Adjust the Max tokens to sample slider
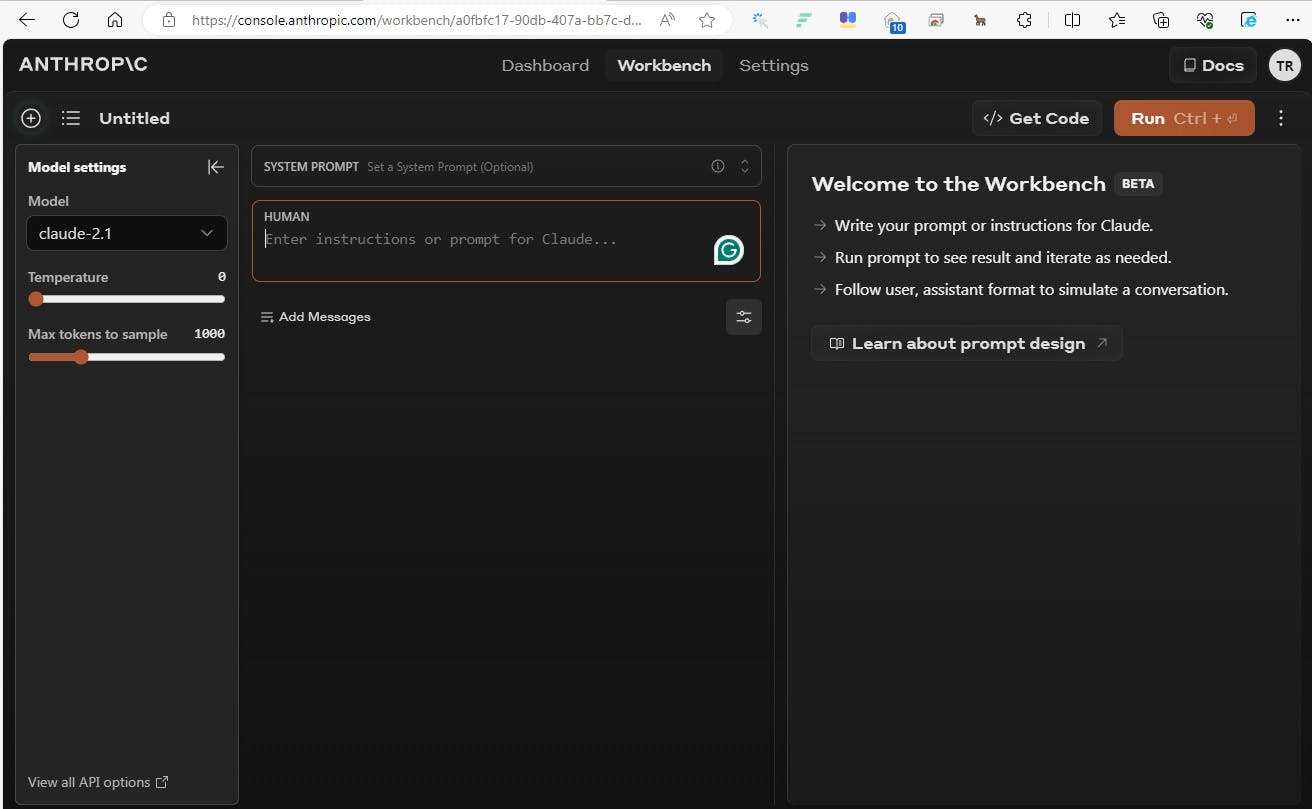This screenshot has width=1312, height=809. 127,357
